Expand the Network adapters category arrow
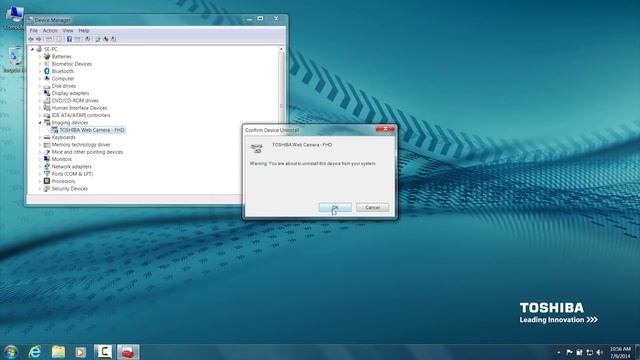The height and width of the screenshot is (360, 640). tap(40, 167)
